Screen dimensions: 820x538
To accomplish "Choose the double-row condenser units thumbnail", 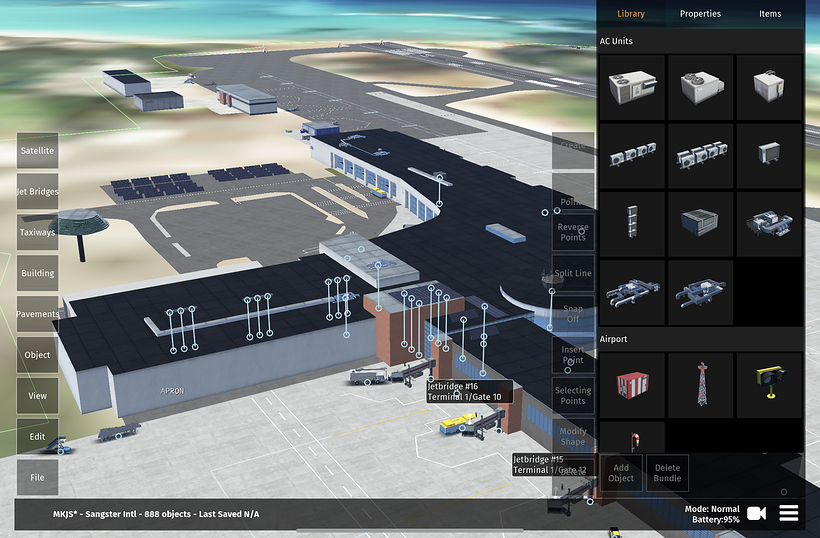I will pyautogui.click(x=701, y=156).
